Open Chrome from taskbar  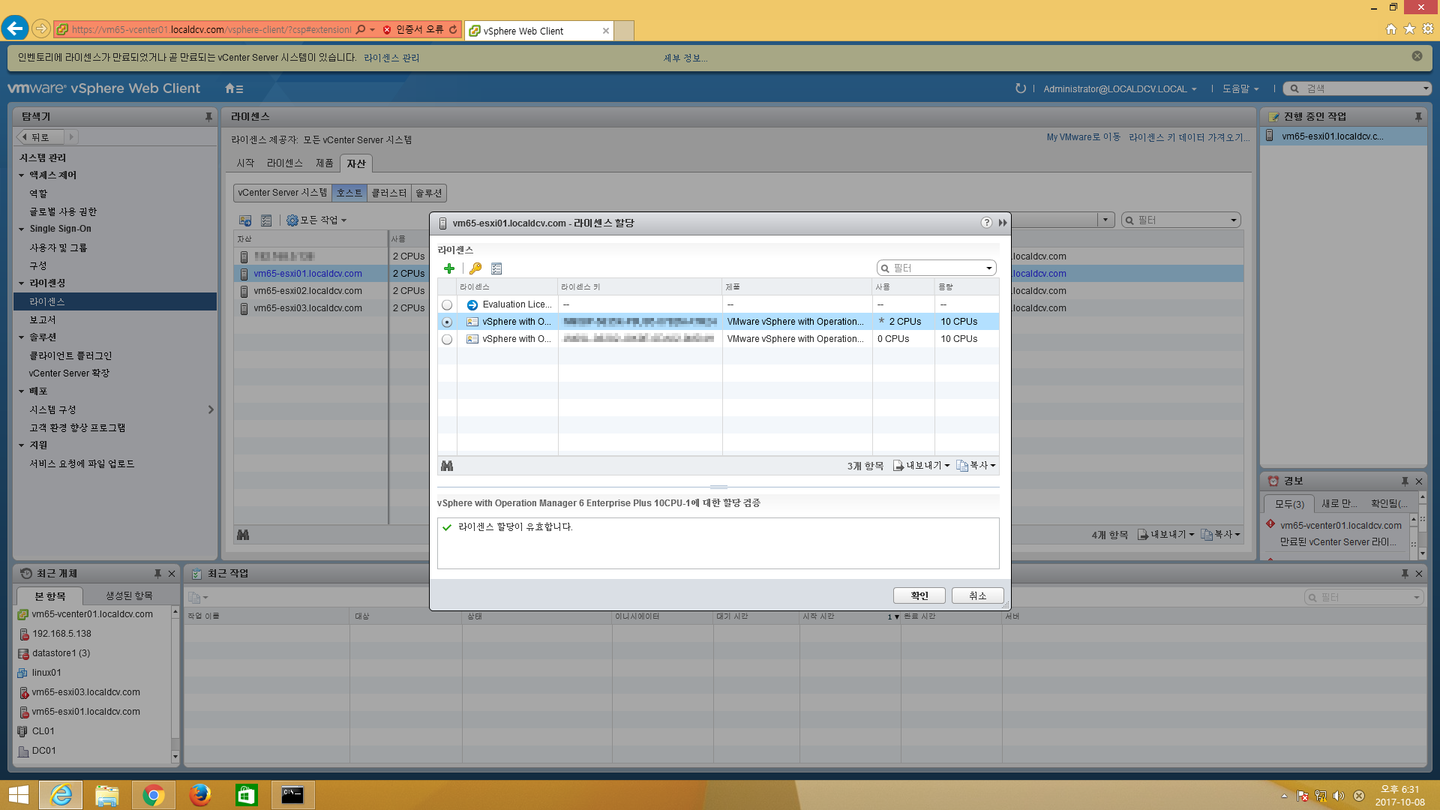point(153,794)
